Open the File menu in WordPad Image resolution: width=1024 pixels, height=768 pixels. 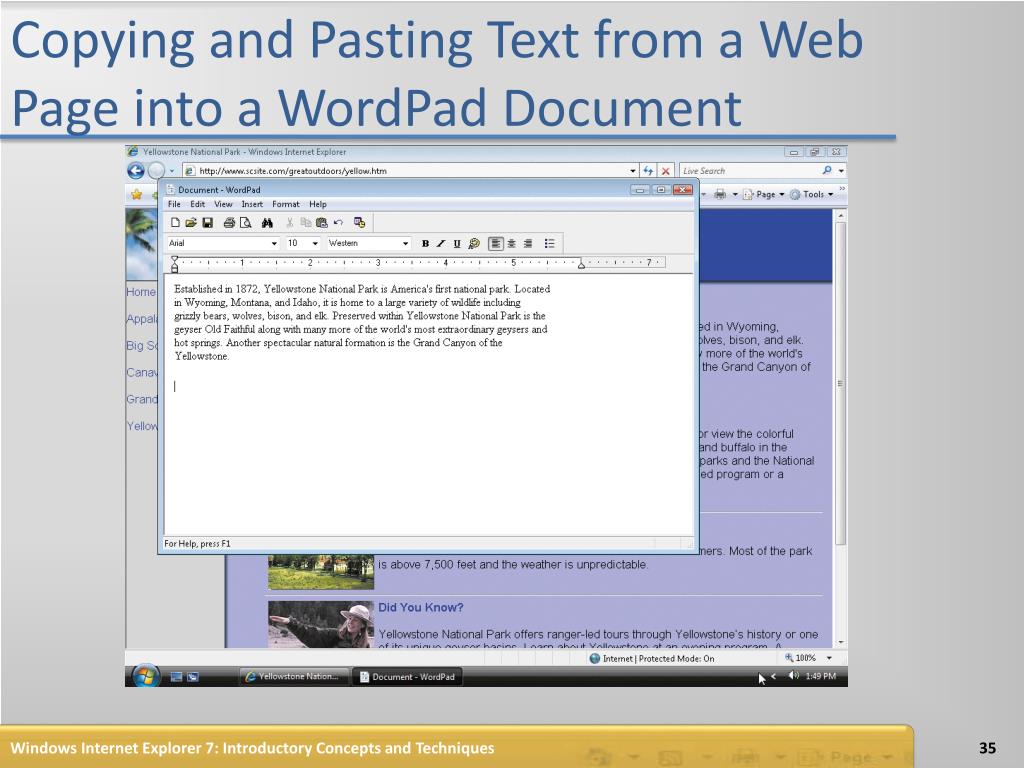[174, 204]
